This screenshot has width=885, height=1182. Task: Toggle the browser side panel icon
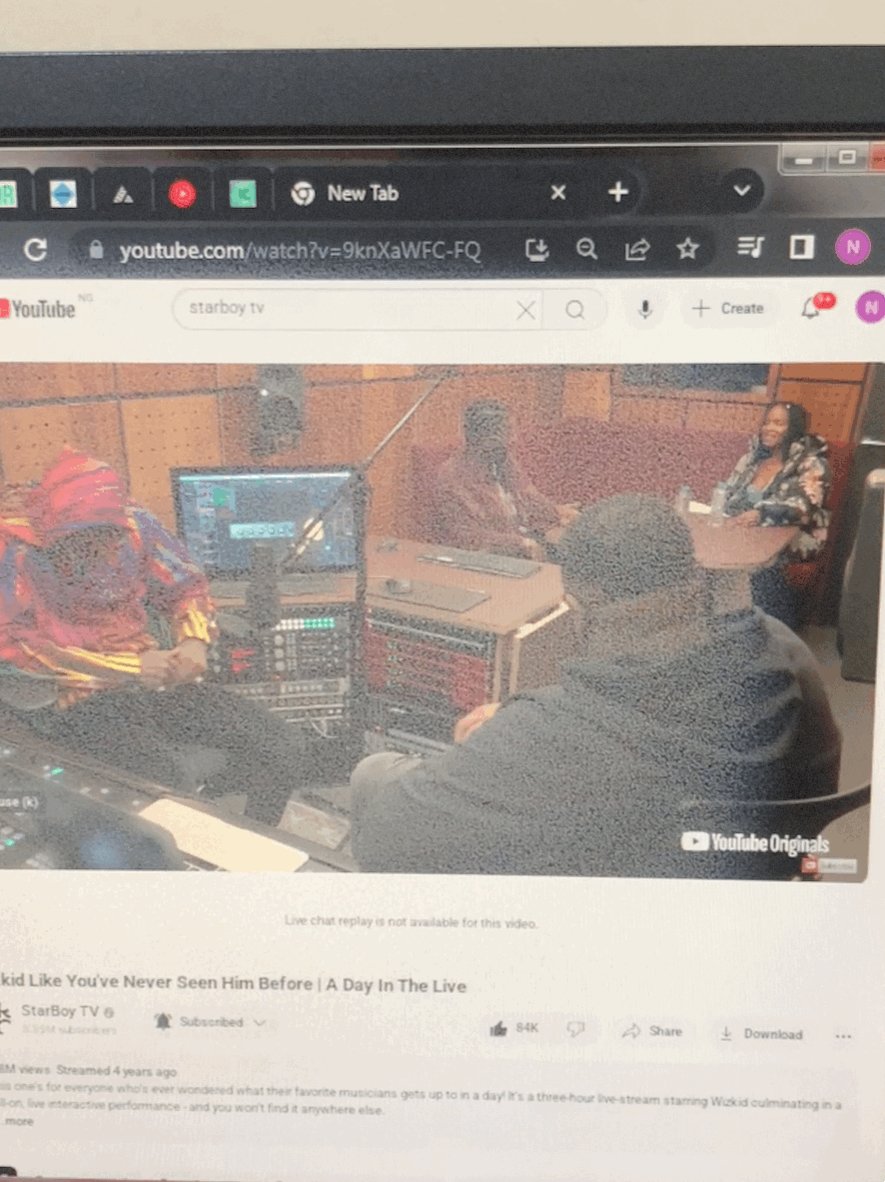[x=801, y=247]
